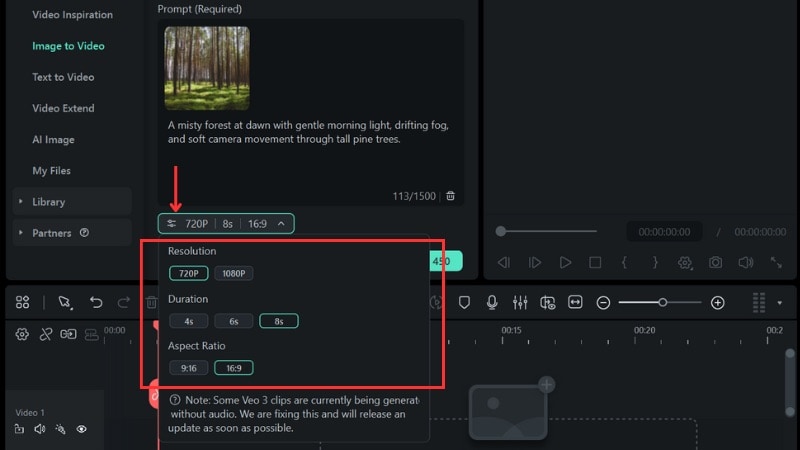Image resolution: width=800 pixels, height=450 pixels.
Task: Go to AI Image section
Action: [x=54, y=140]
